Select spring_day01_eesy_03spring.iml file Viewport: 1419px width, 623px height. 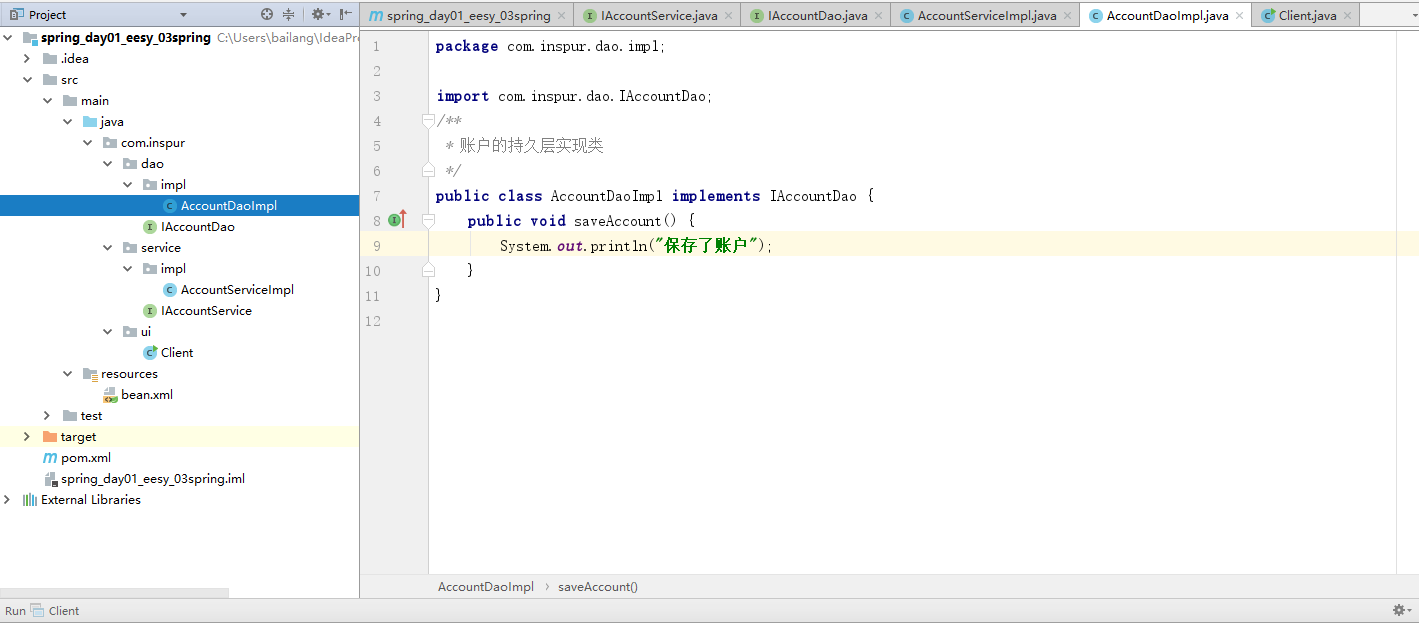pos(153,479)
